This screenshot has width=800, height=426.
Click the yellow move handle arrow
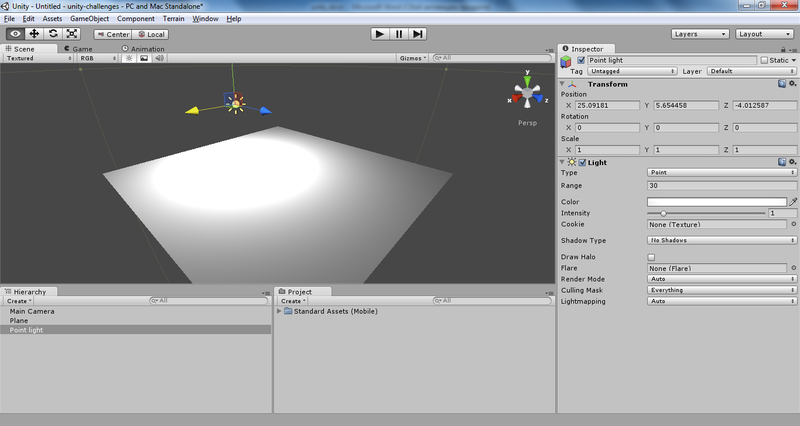point(192,110)
